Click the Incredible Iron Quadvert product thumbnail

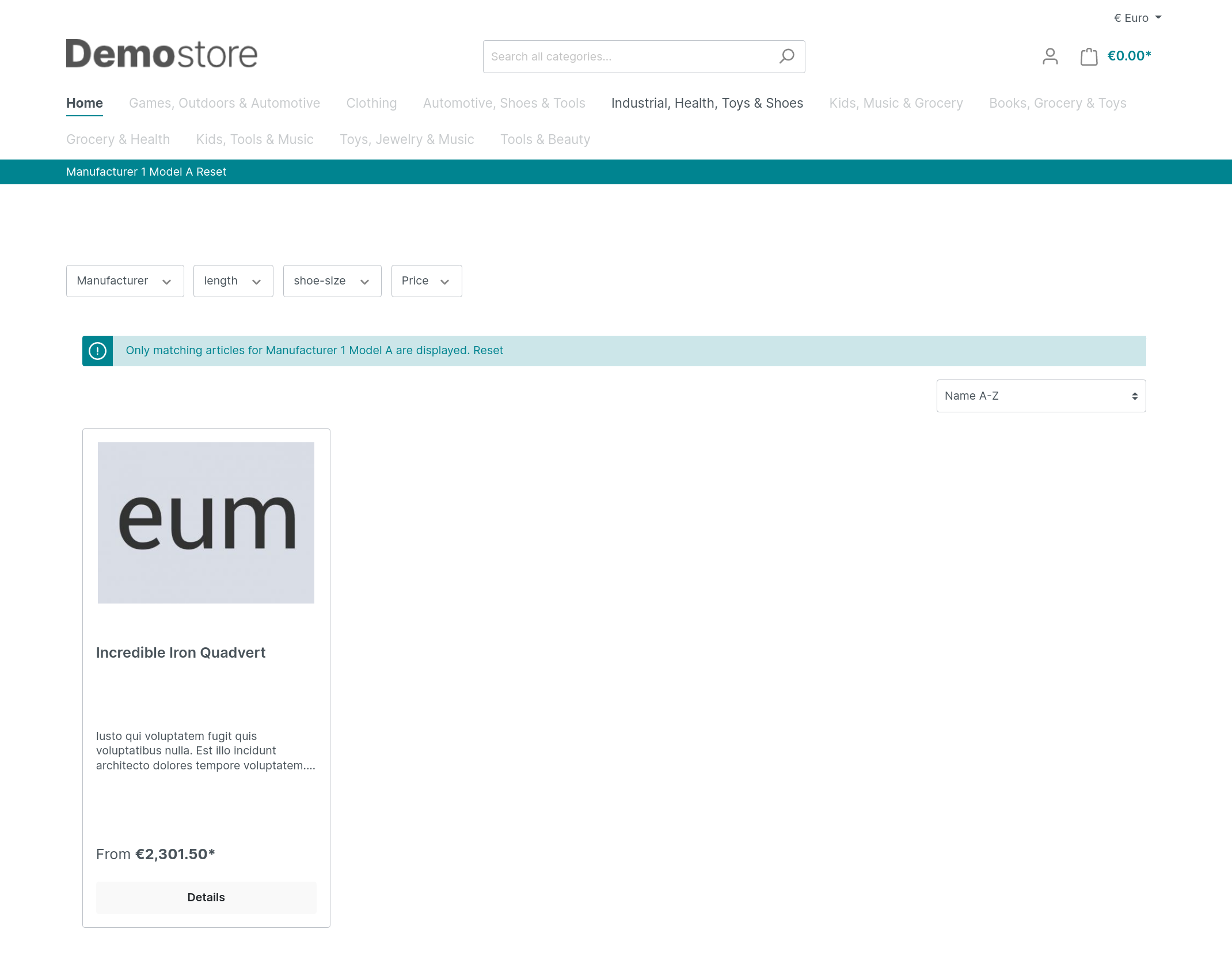[206, 522]
